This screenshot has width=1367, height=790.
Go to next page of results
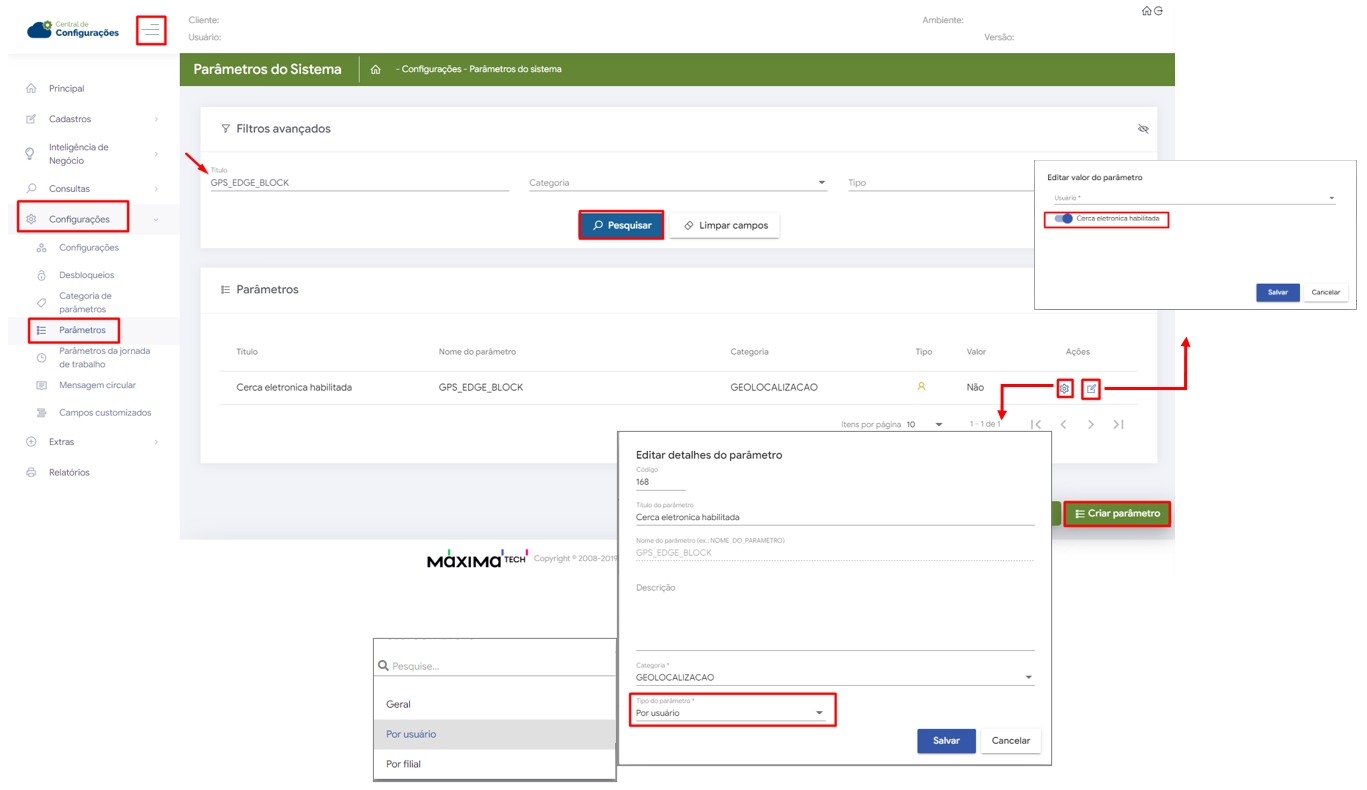click(1091, 425)
